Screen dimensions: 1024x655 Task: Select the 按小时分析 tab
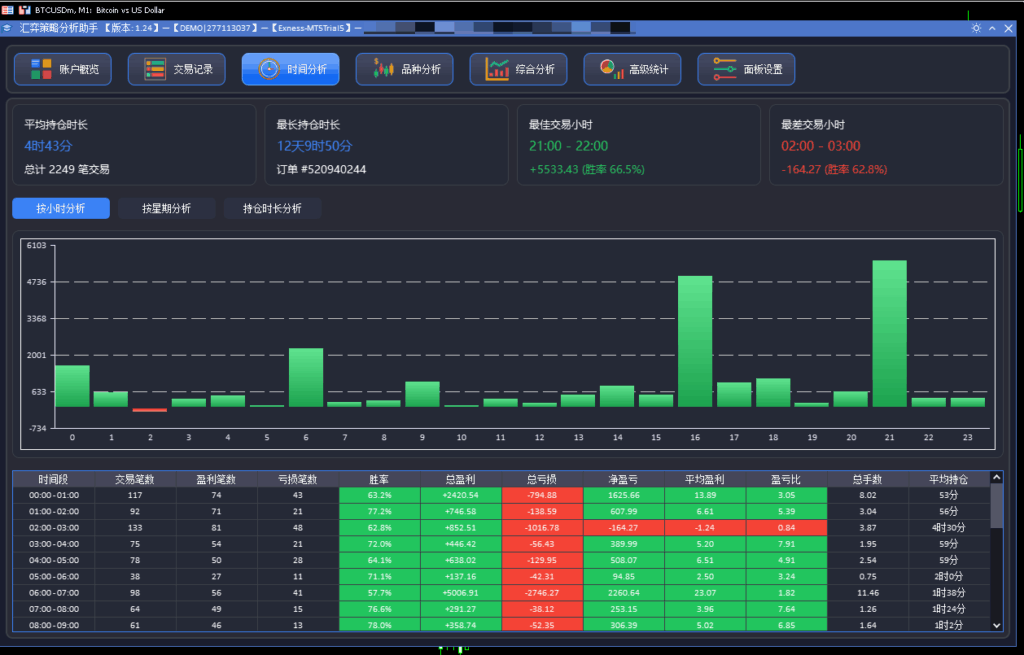61,209
